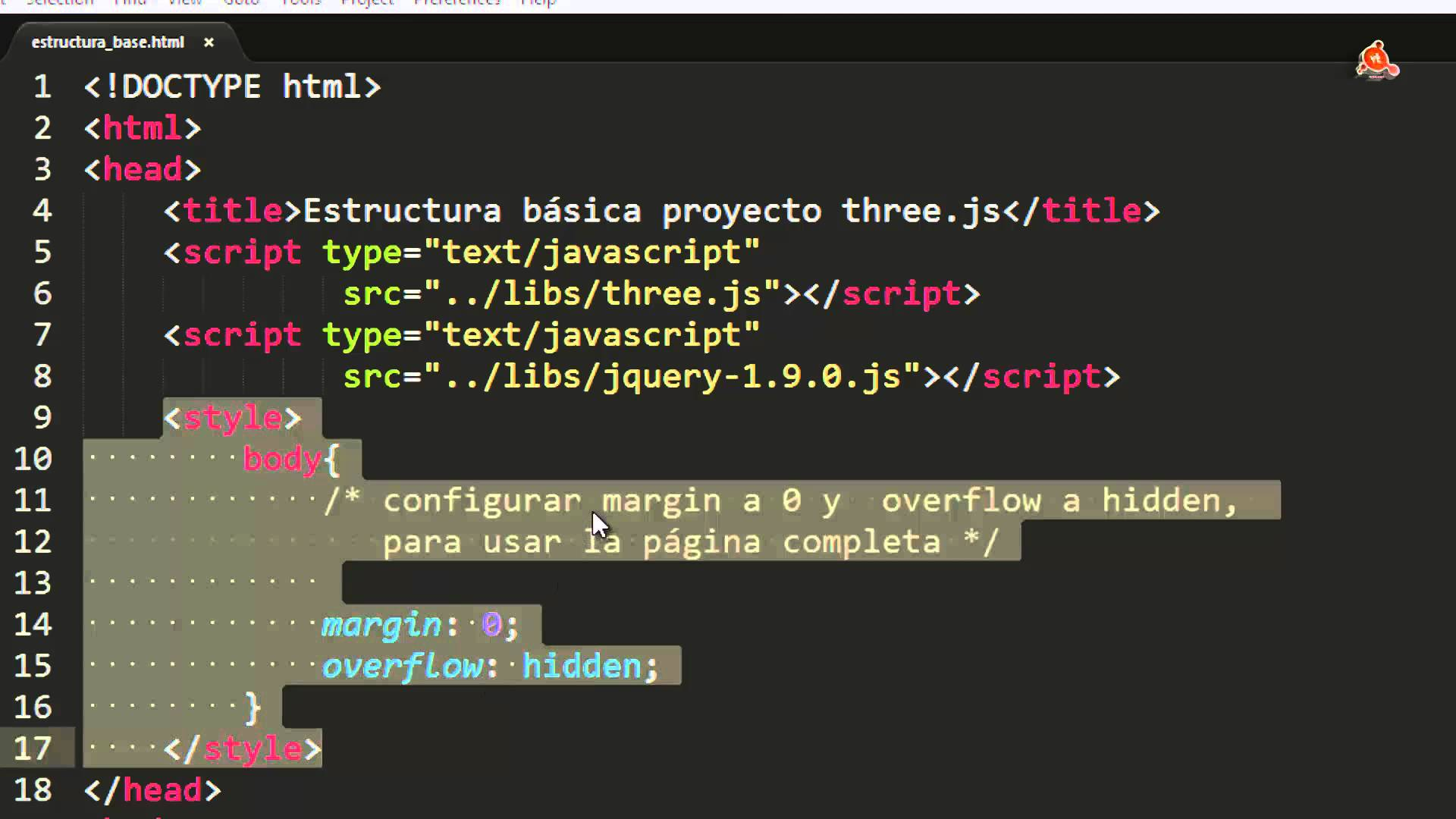Image resolution: width=1456 pixels, height=819 pixels.
Task: Click the '0' value after margin
Action: (x=491, y=625)
